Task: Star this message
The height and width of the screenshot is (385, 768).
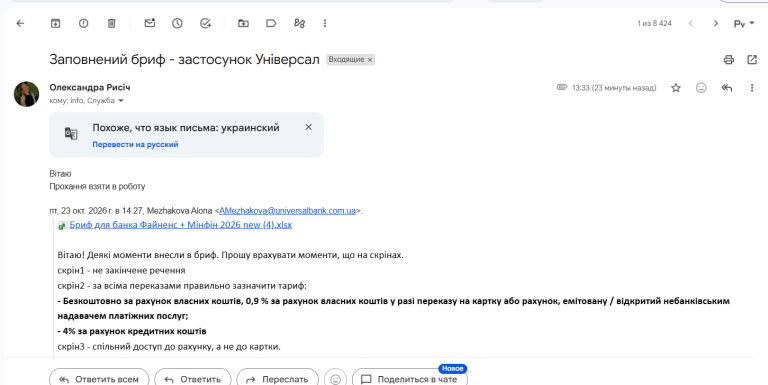Action: tap(676, 88)
